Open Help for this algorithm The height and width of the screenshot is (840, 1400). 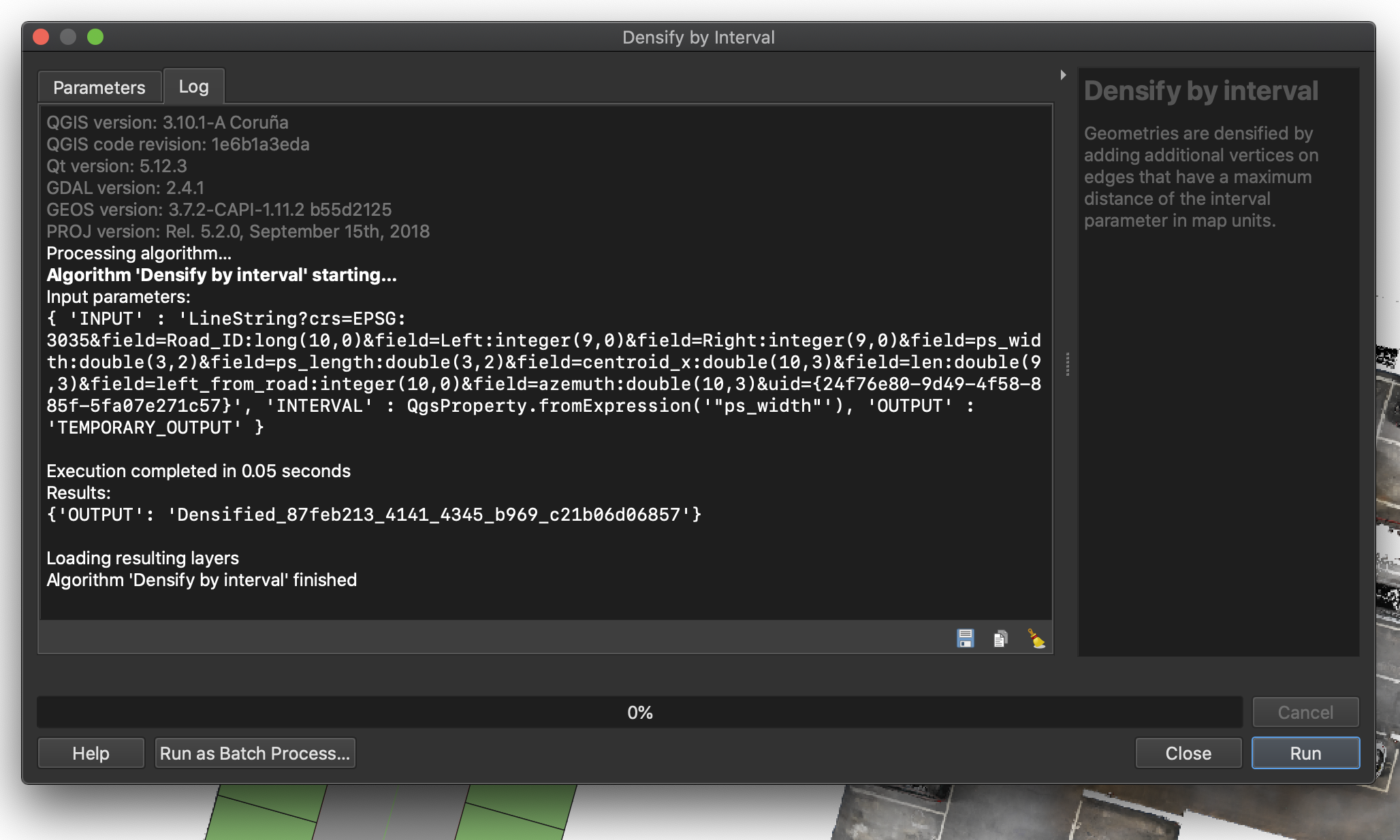(x=91, y=753)
